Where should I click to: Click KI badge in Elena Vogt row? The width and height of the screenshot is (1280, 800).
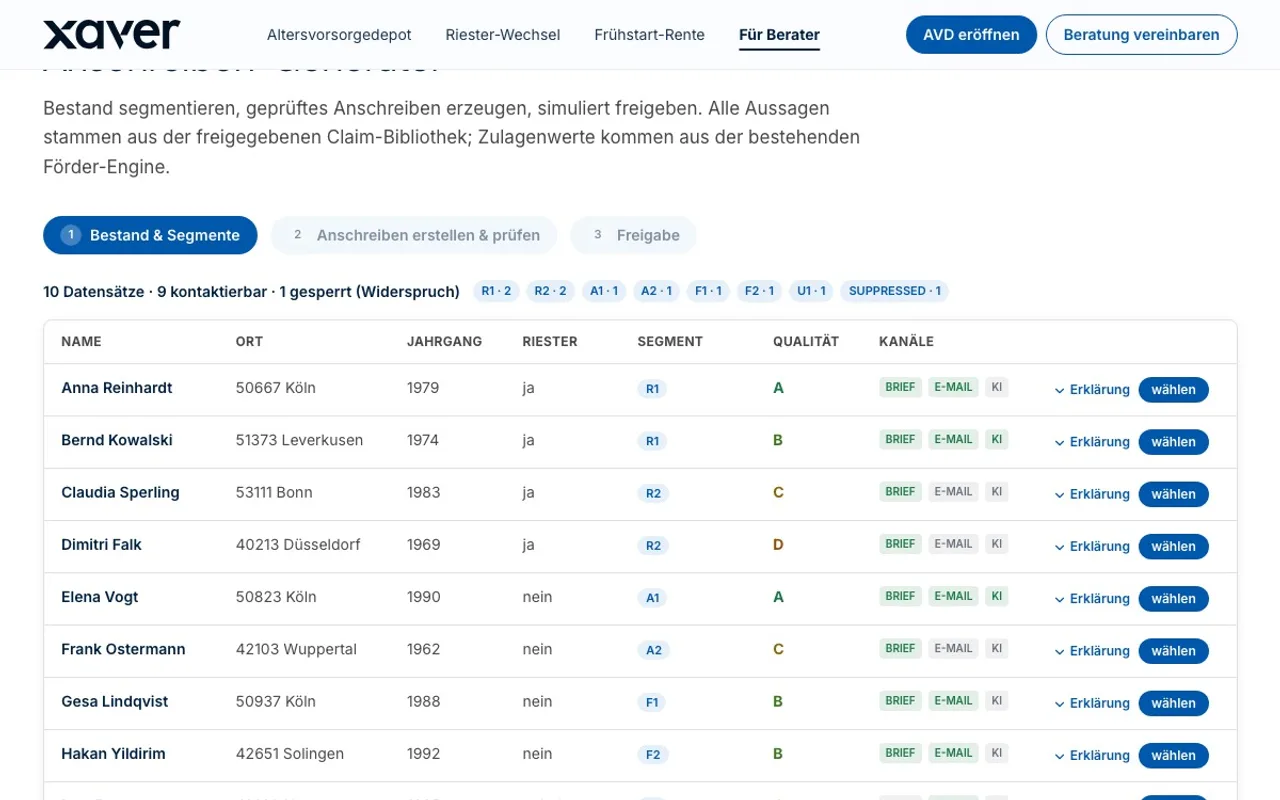997,596
